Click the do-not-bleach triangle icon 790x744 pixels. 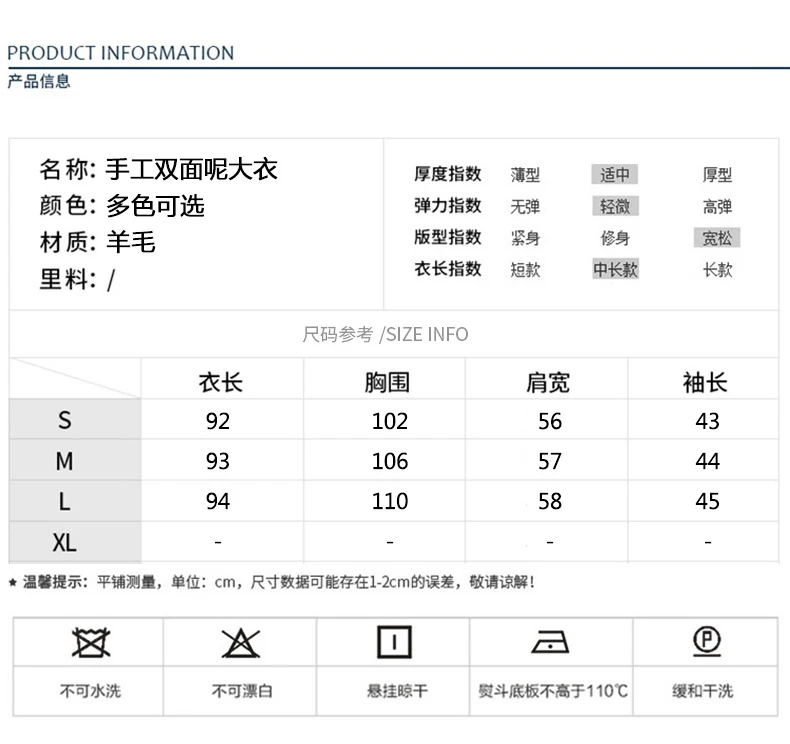point(241,643)
